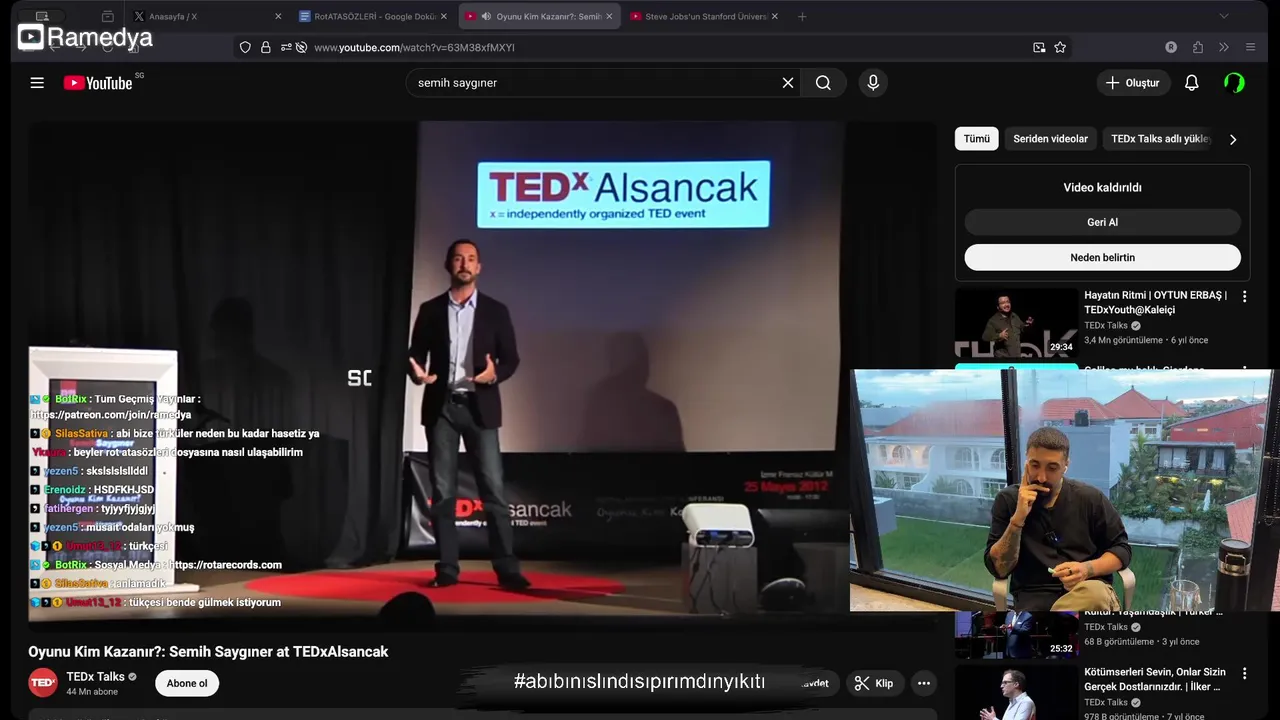Subscribe with the Abone ol button

[187, 683]
